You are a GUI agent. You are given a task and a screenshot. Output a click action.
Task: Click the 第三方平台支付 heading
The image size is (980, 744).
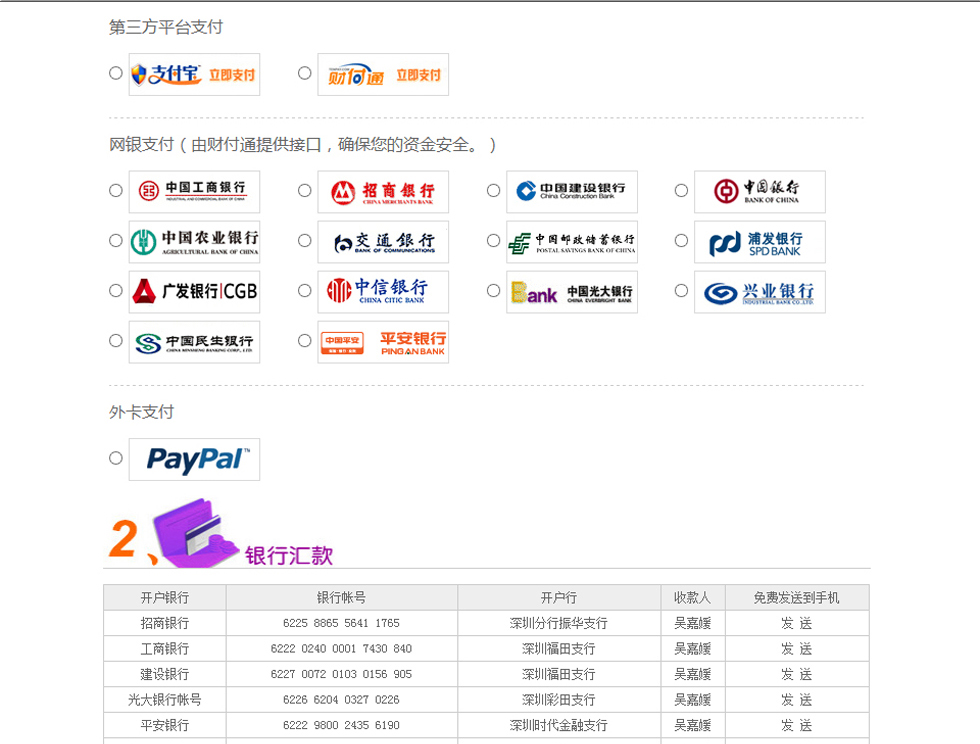(166, 27)
